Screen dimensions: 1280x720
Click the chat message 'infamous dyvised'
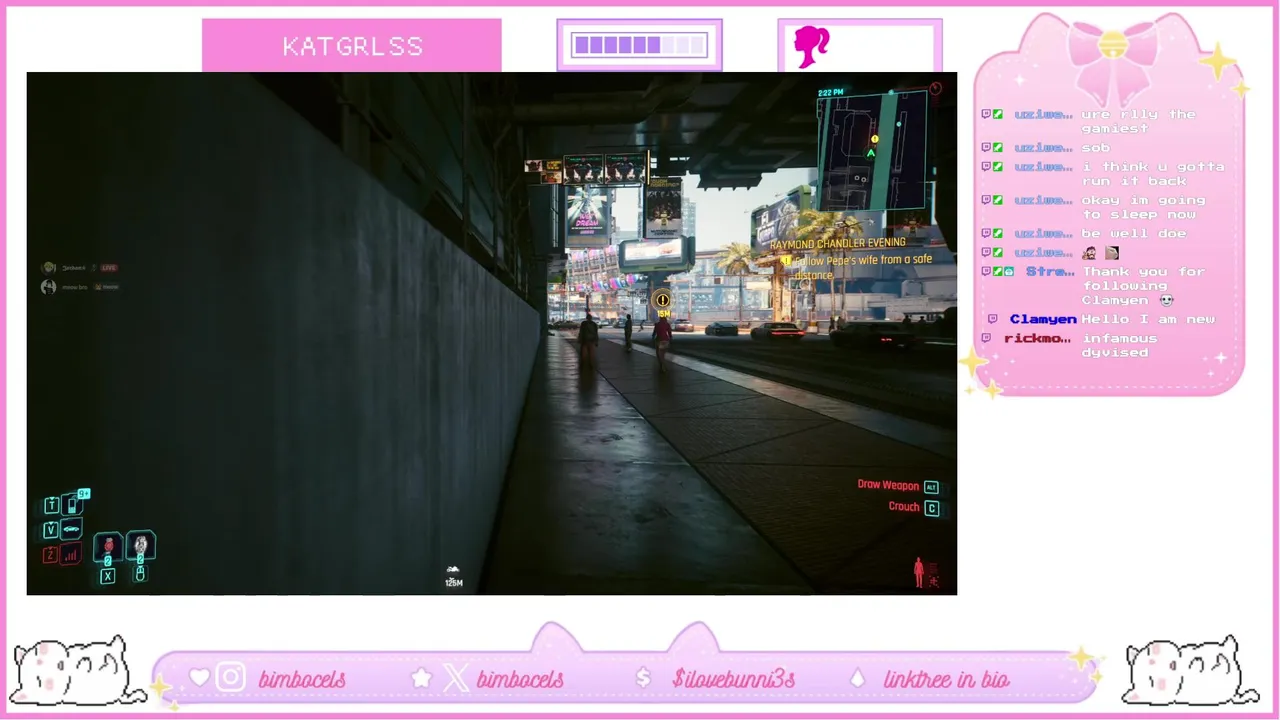[x=1119, y=345]
